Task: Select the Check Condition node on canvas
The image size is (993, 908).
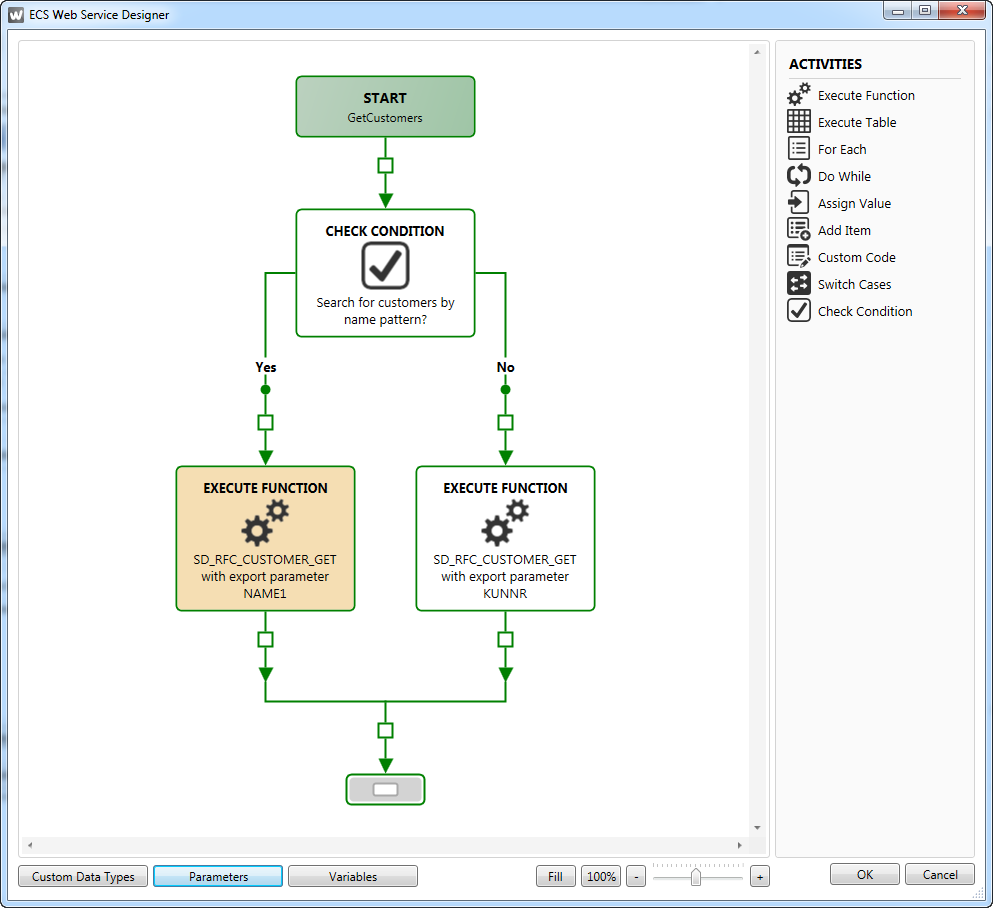Action: 385,273
